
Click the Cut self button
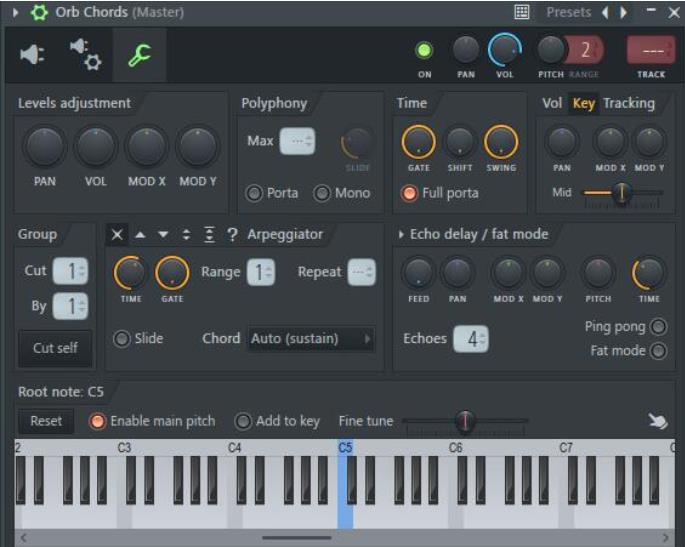pyautogui.click(x=55, y=348)
